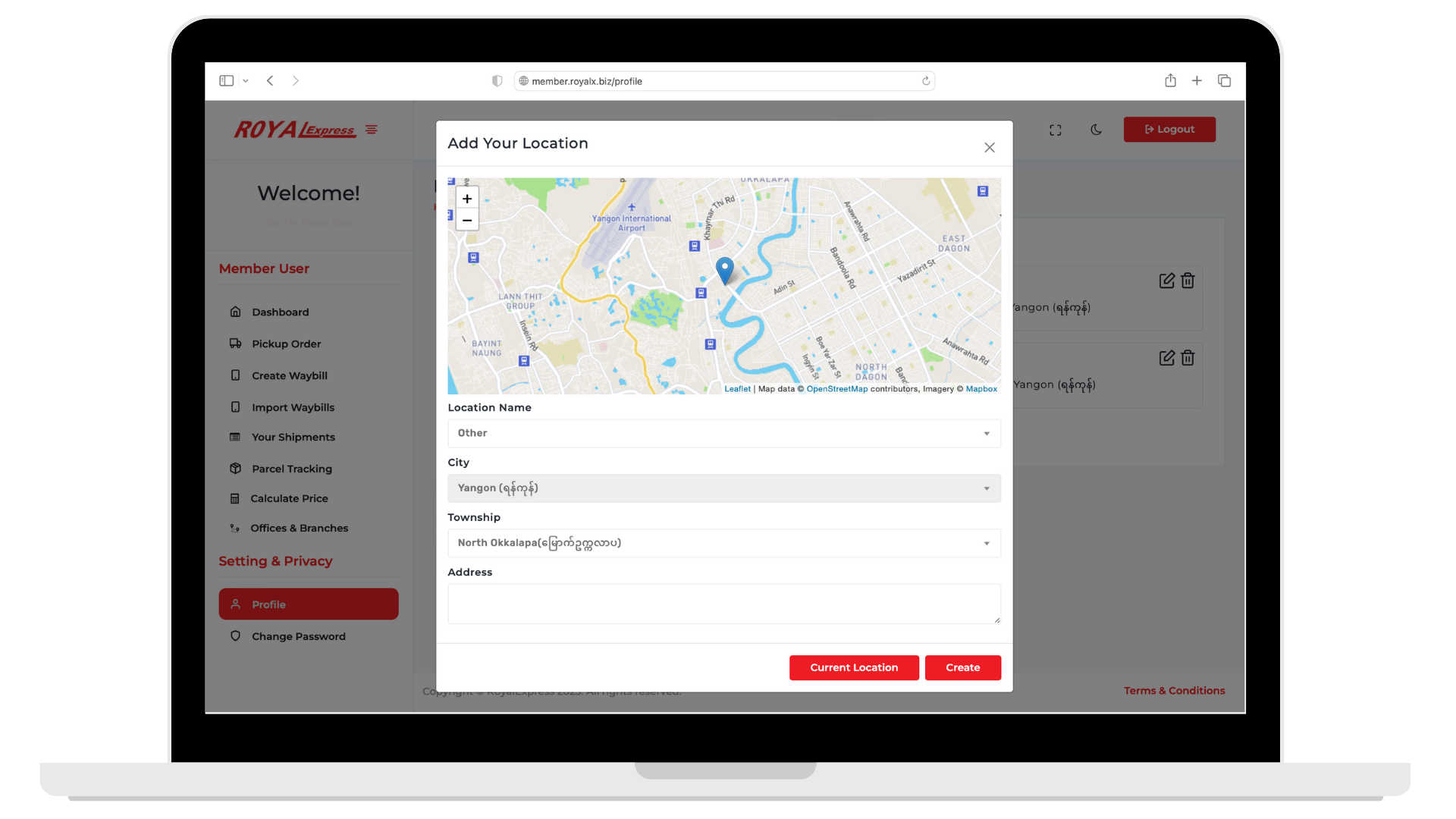The width and height of the screenshot is (1456, 819).
Task: Switch to dark mode moon icon
Action: click(1097, 130)
